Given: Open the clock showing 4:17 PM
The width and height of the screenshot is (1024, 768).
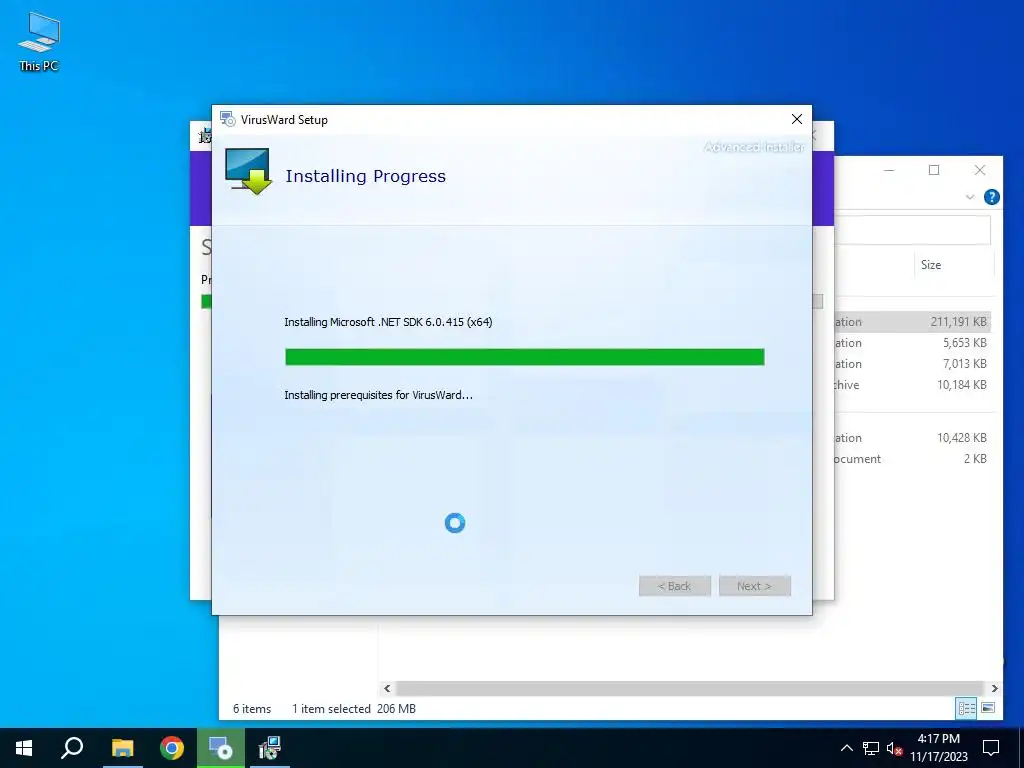Looking at the screenshot, I should [938, 748].
